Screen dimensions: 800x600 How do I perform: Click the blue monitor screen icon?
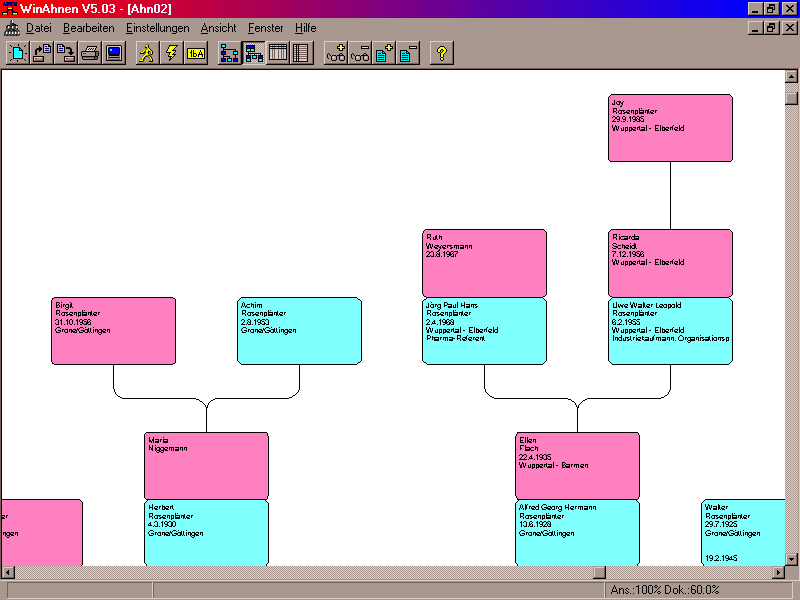click(x=114, y=53)
